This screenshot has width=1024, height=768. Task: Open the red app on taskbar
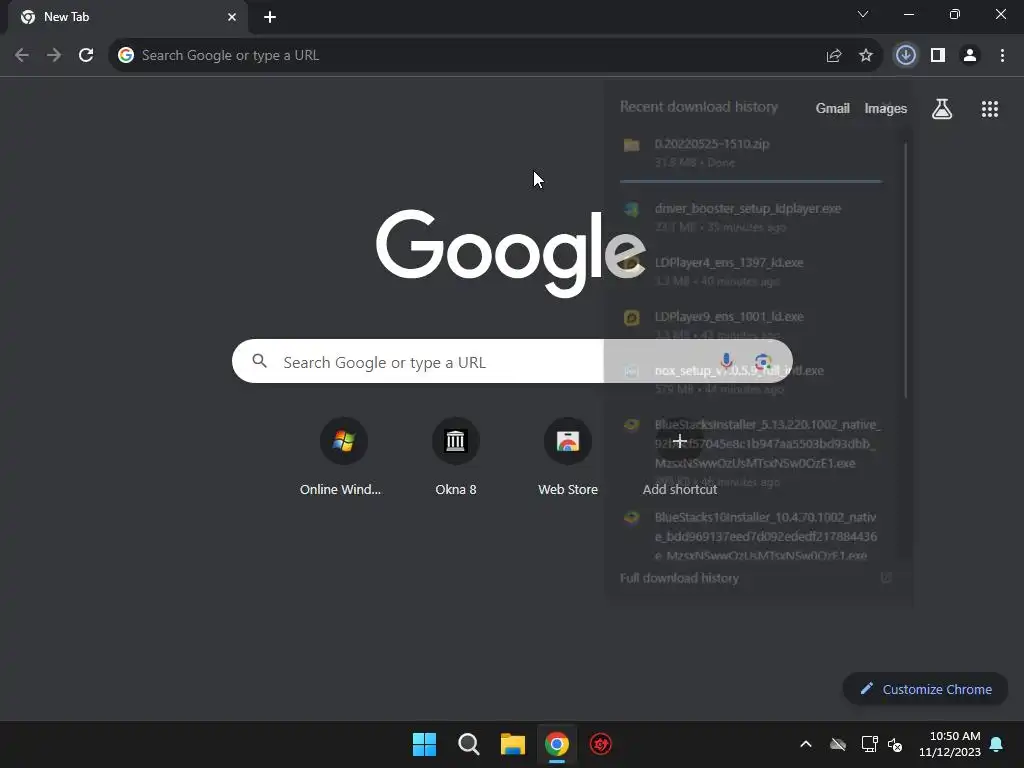(x=601, y=744)
